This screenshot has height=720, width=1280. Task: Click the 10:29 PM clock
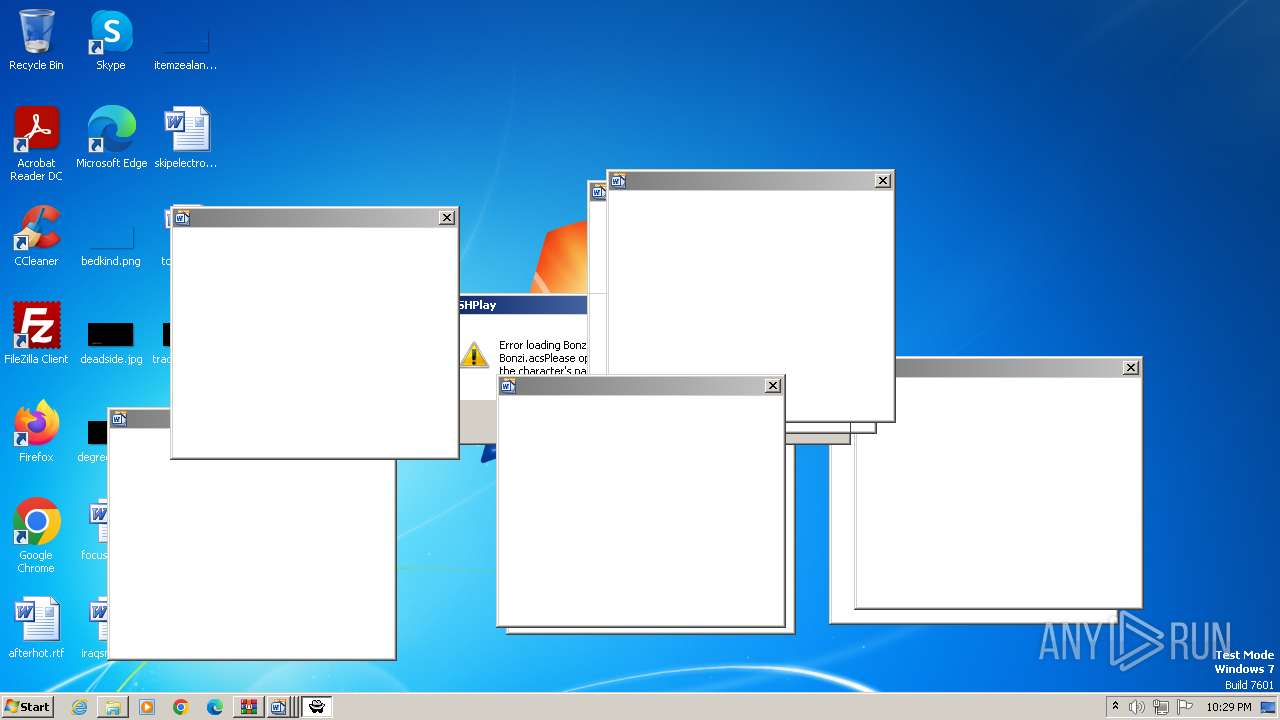coord(1228,707)
